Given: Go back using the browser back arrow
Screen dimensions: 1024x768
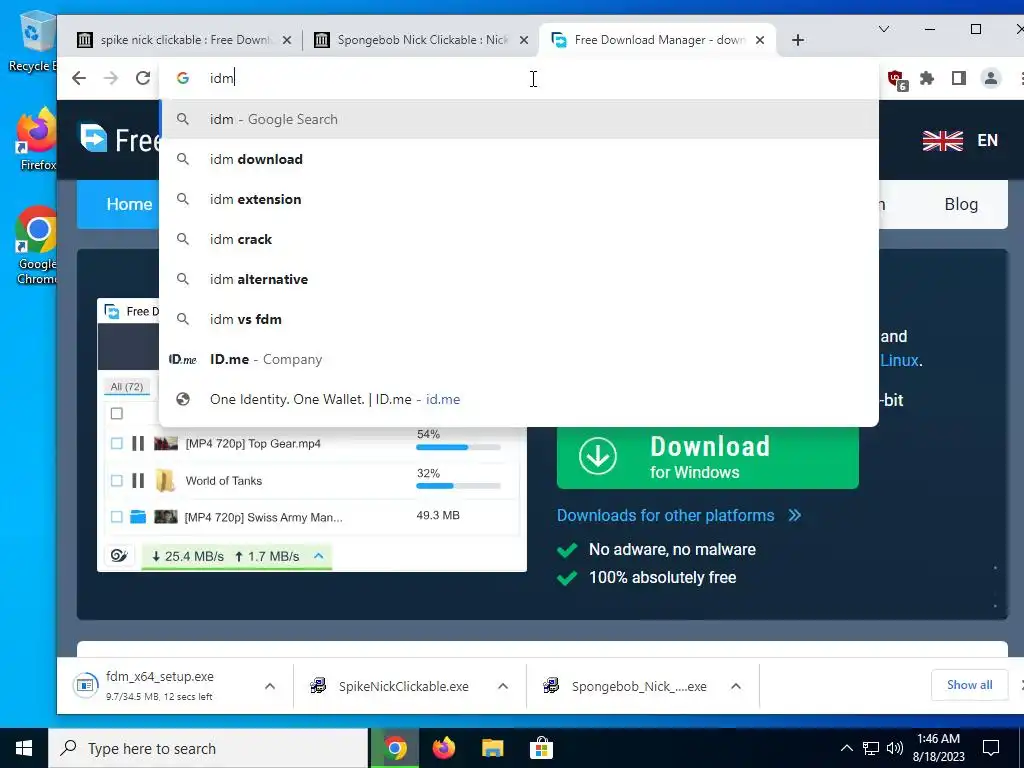Looking at the screenshot, I should point(79,78).
